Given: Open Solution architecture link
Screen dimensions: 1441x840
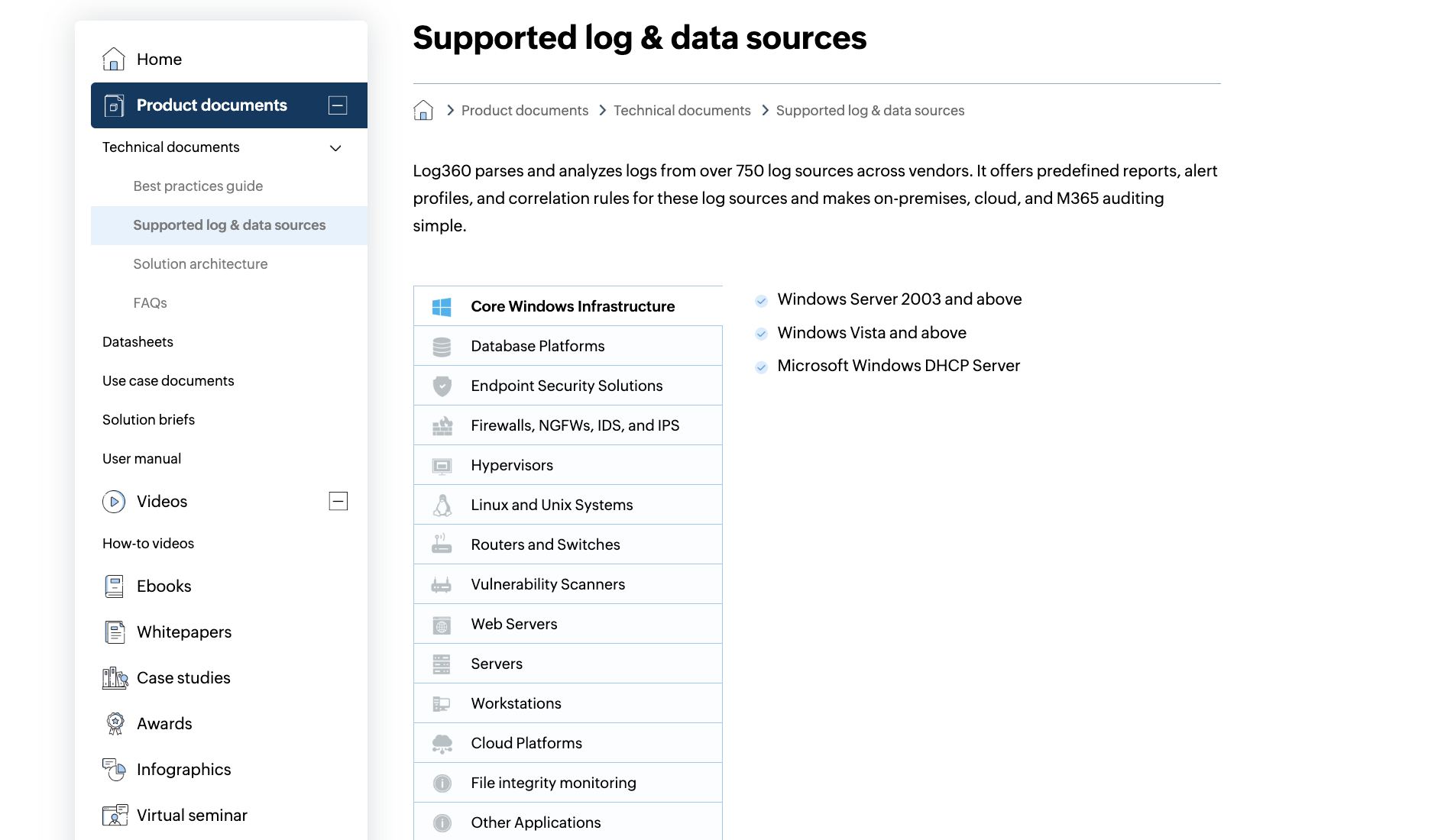Looking at the screenshot, I should pos(200,264).
